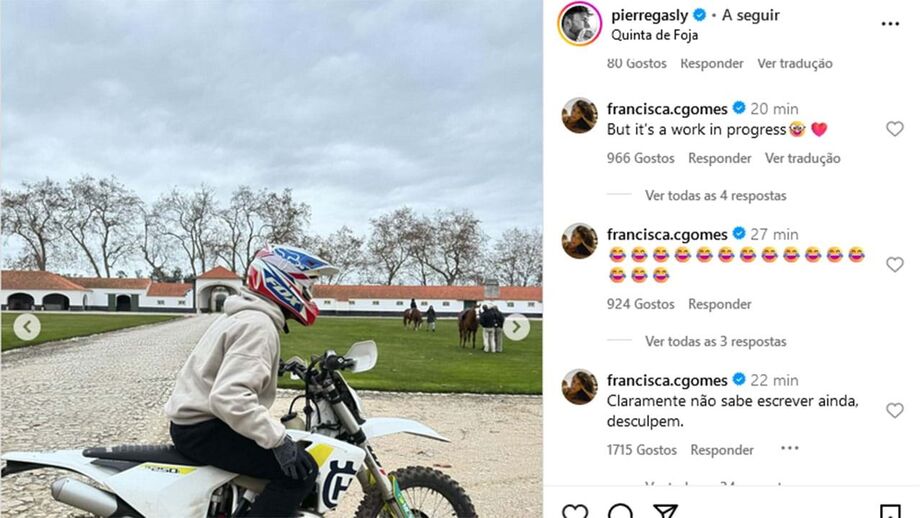Open pierregasly username link
Image resolution: width=920 pixels, height=518 pixels.
[x=650, y=15]
